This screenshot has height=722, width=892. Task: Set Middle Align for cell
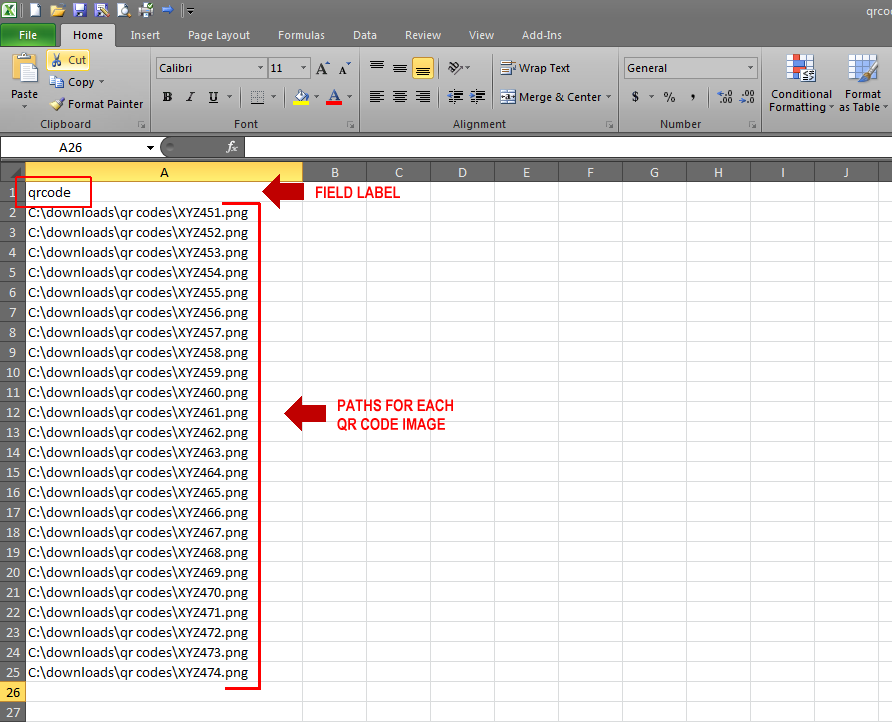(x=400, y=68)
